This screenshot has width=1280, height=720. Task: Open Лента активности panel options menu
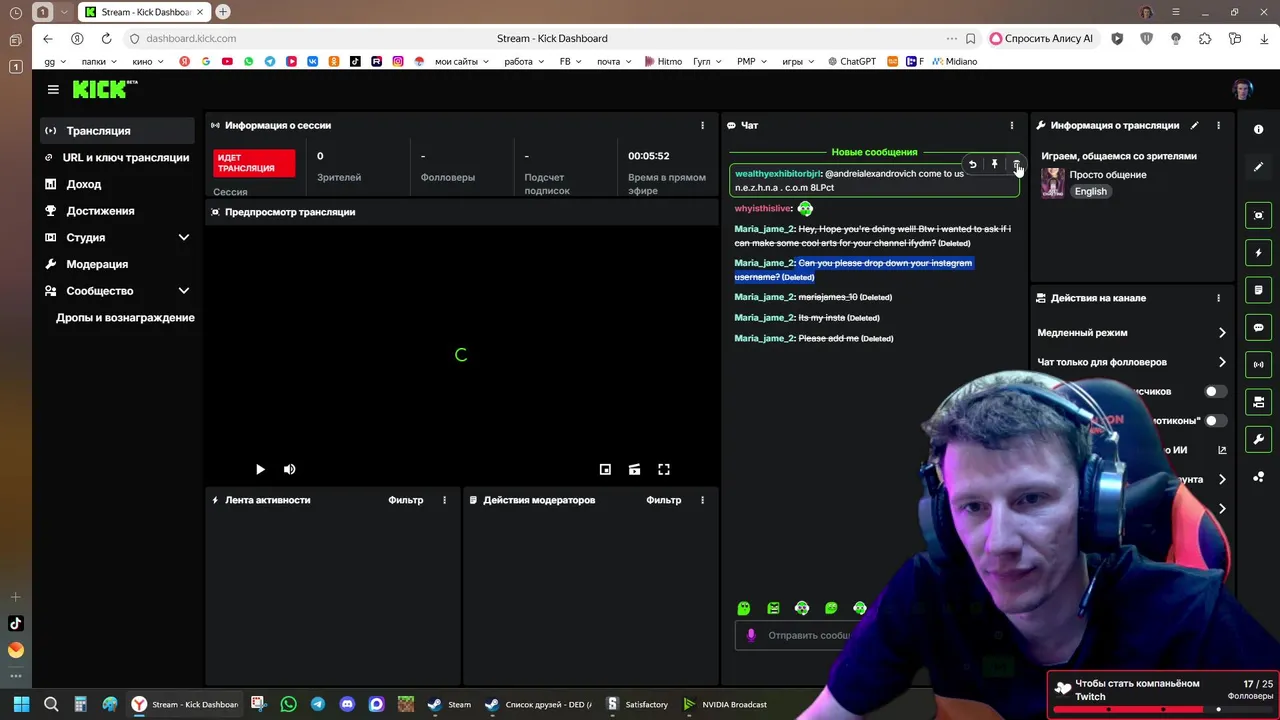click(444, 500)
